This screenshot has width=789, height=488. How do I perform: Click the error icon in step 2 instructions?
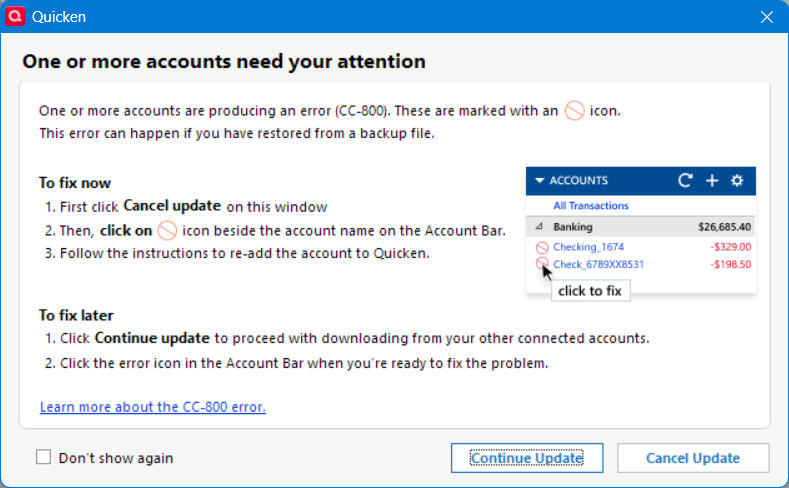167,230
